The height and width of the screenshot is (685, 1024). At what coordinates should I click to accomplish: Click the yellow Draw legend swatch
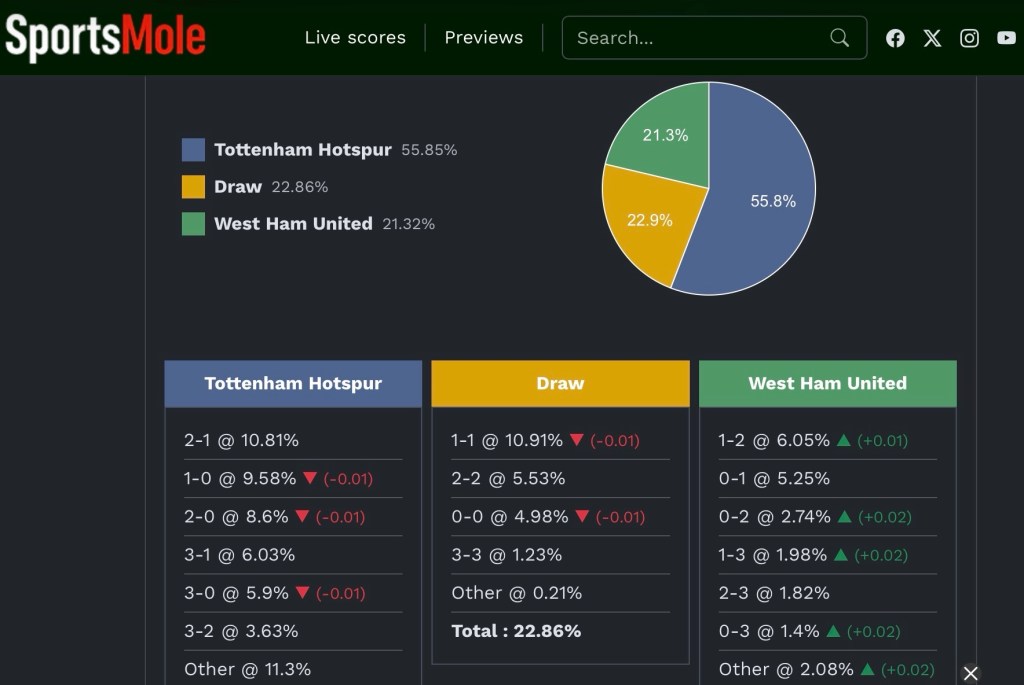tap(193, 187)
